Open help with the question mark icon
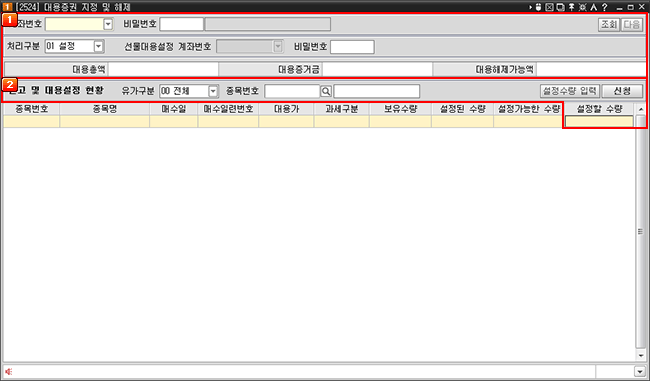650x381 pixels. [x=604, y=7]
